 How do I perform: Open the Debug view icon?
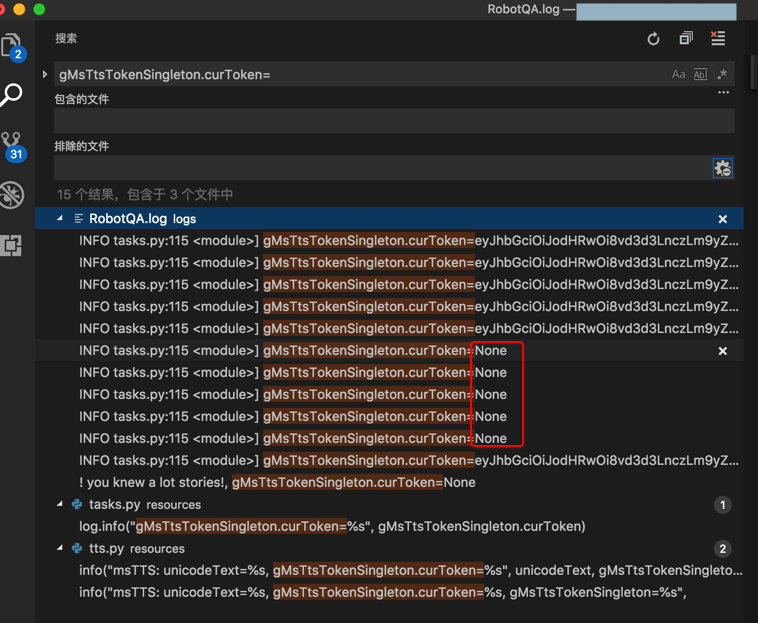click(12, 195)
